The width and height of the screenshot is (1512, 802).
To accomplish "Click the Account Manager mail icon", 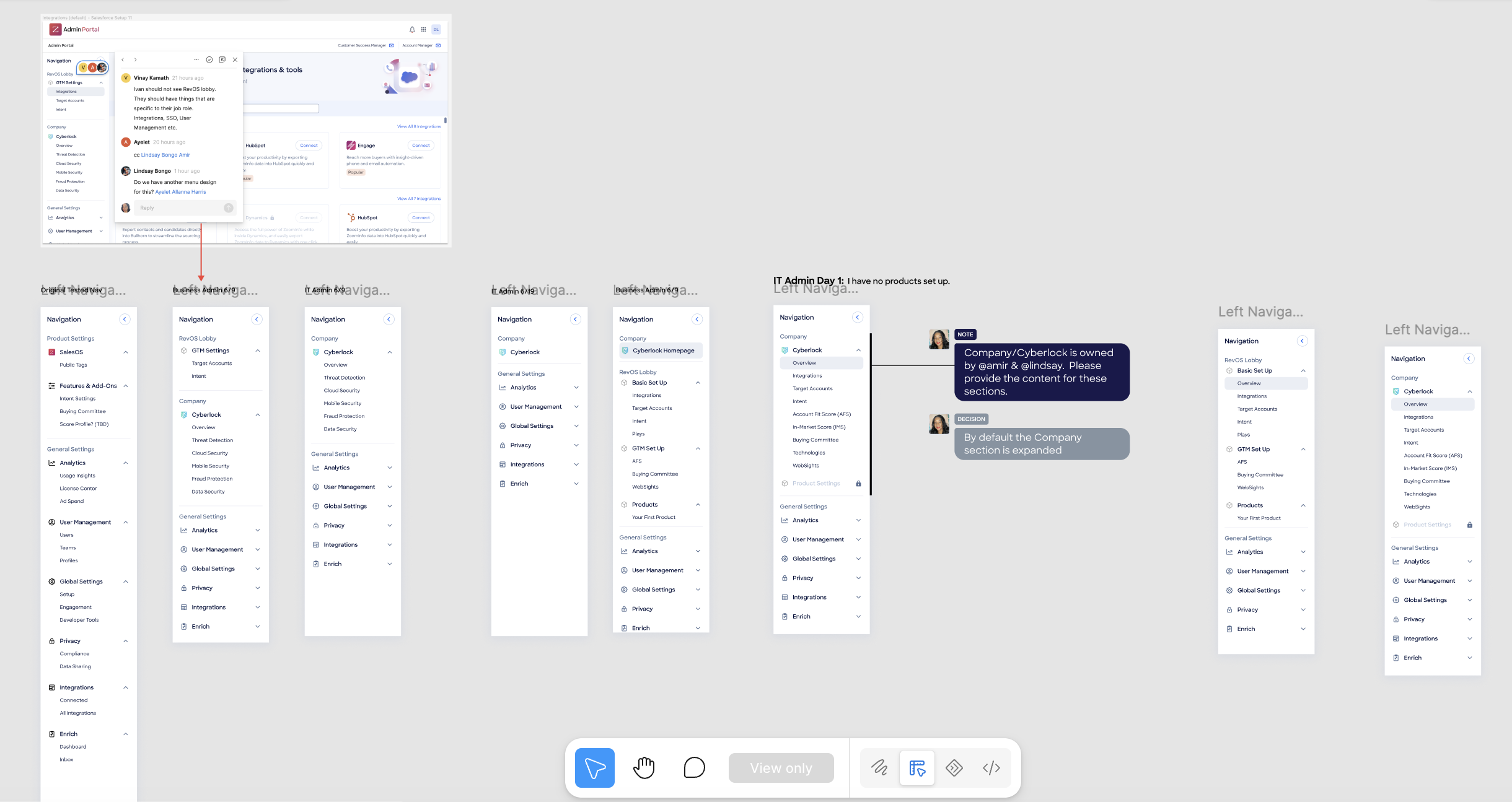I will click(438, 45).
